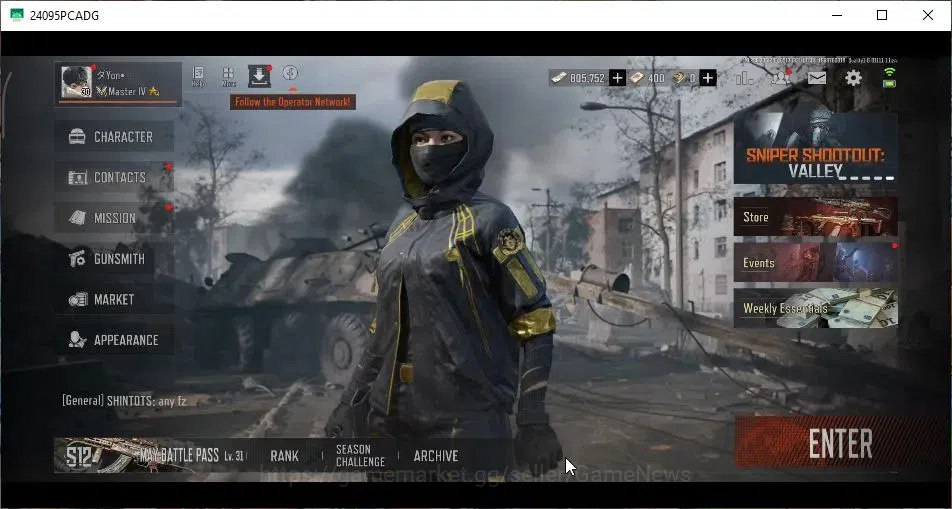
Task: Click the Master IV rank label
Action: point(128,91)
